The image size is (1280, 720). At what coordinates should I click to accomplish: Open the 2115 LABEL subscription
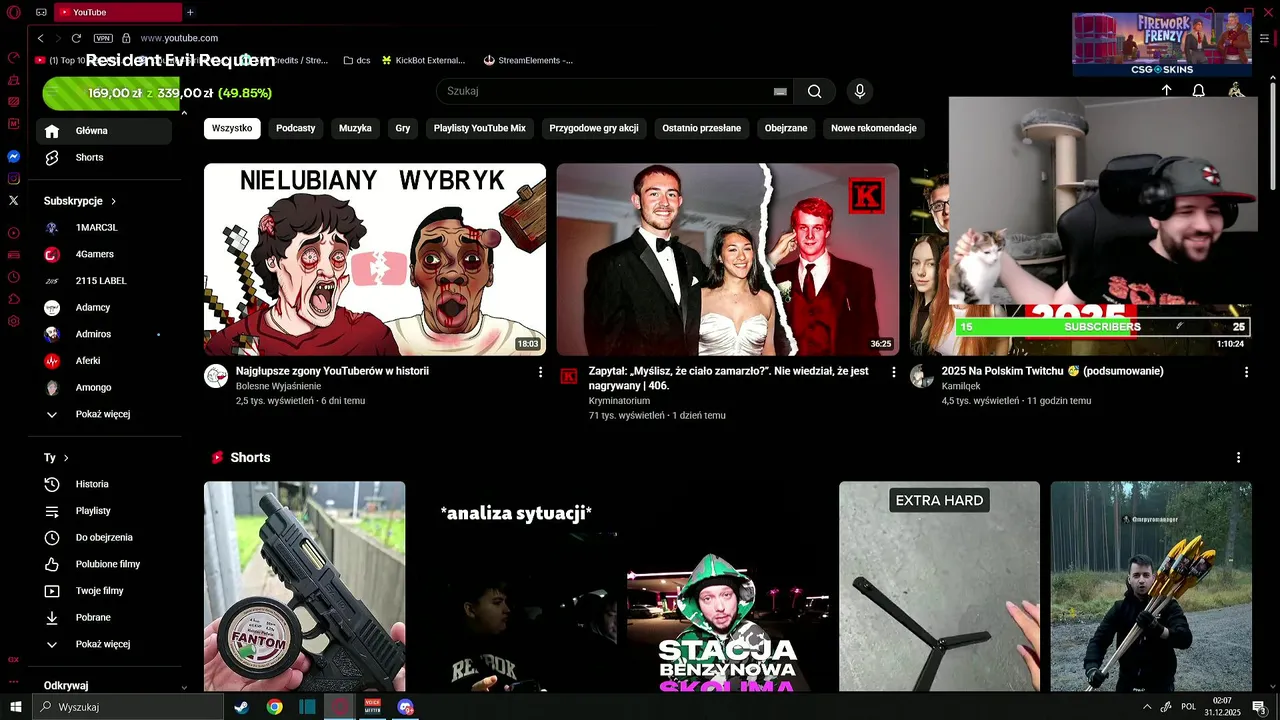click(x=104, y=281)
